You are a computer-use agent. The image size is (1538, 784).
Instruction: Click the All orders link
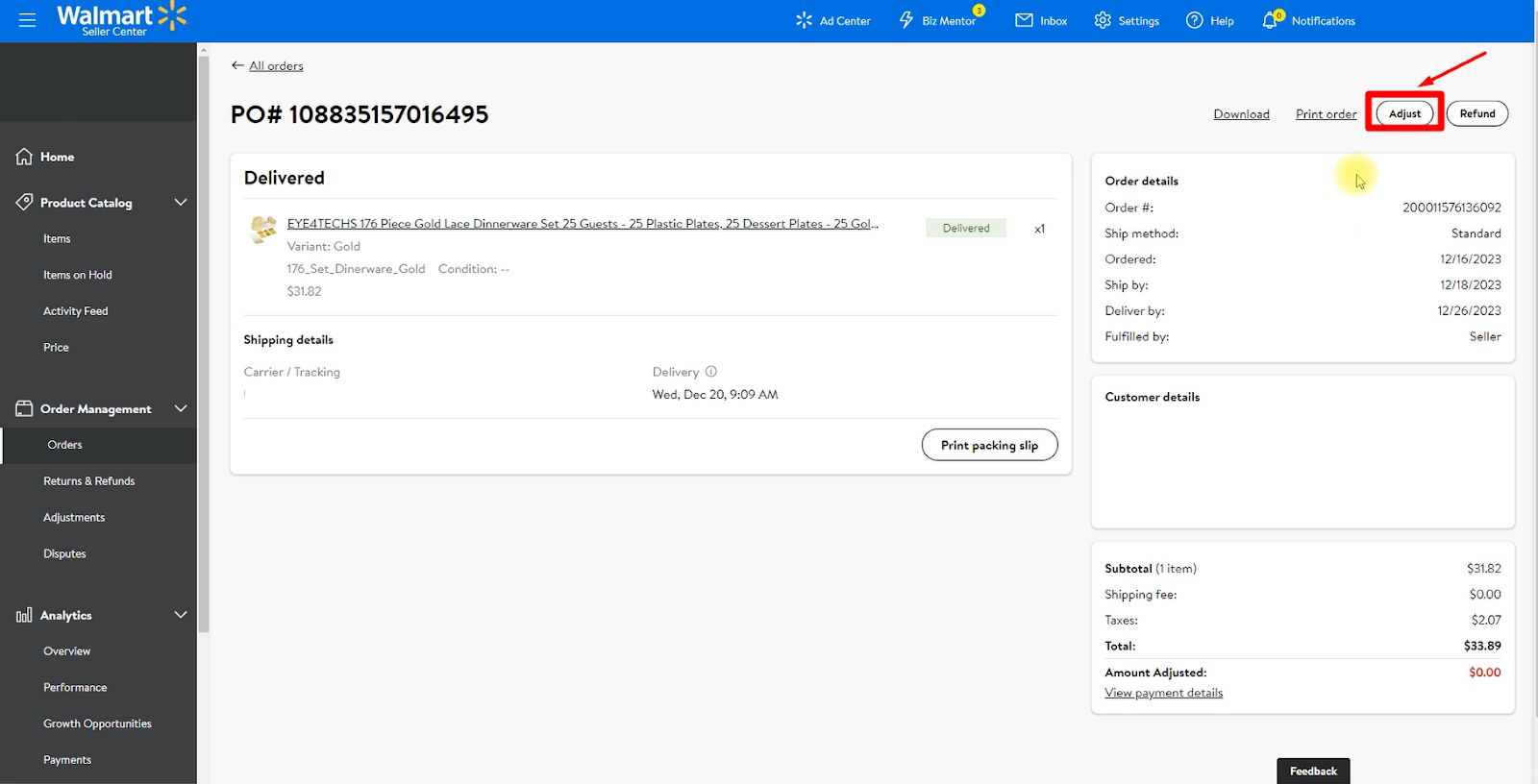(x=276, y=66)
